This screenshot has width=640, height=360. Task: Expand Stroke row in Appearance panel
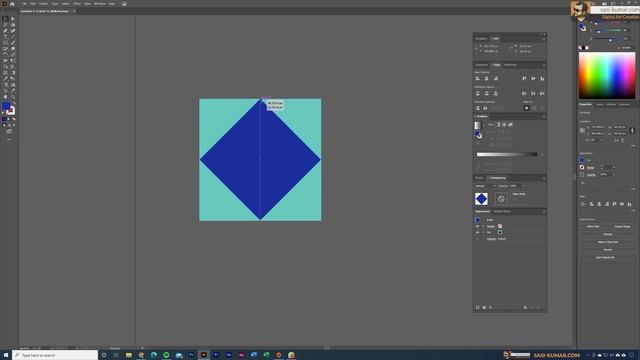click(483, 226)
